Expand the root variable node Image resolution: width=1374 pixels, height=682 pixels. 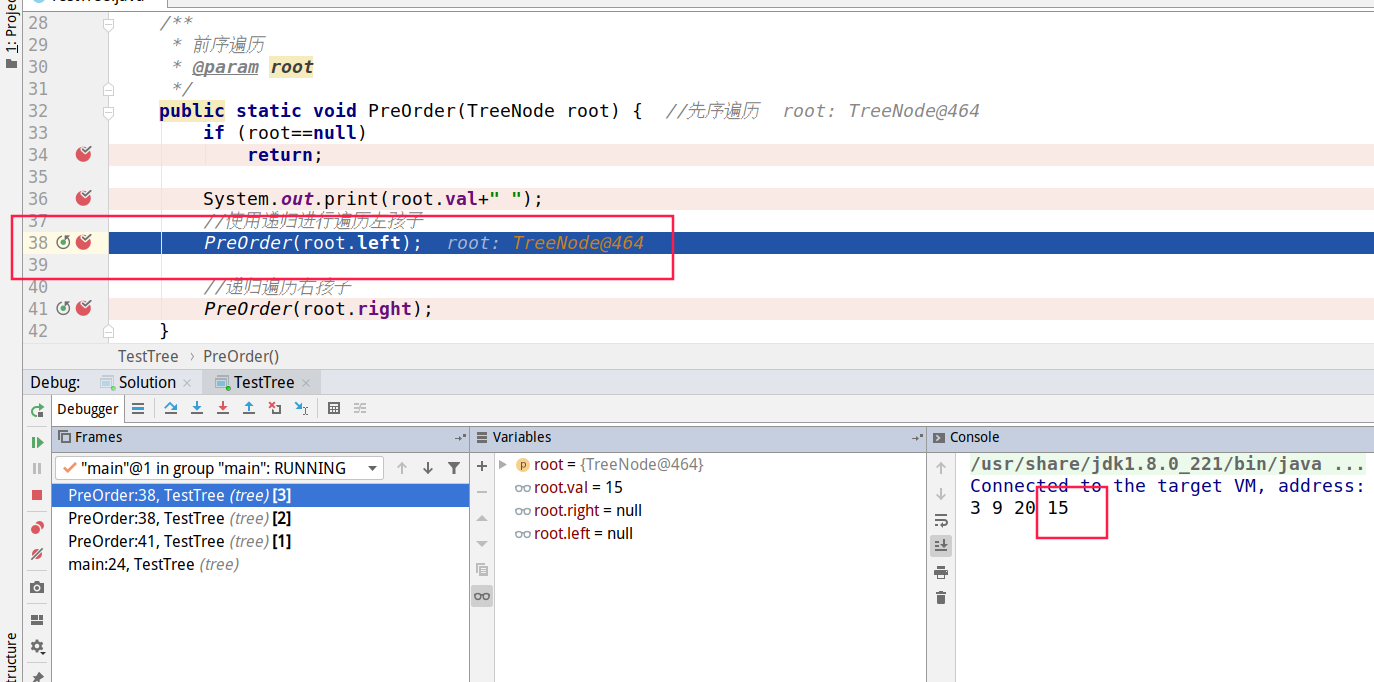point(503,464)
